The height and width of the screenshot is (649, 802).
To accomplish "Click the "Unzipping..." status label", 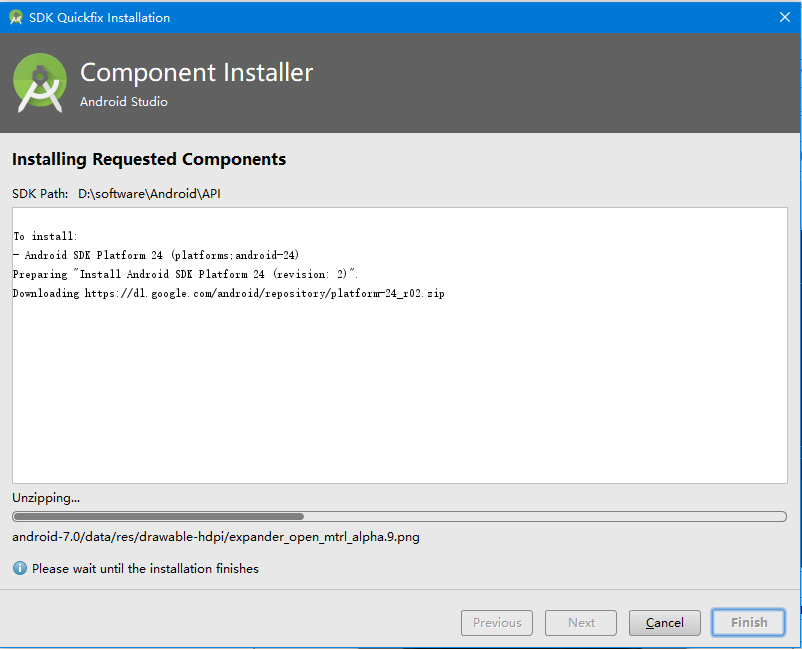I will pyautogui.click(x=46, y=498).
